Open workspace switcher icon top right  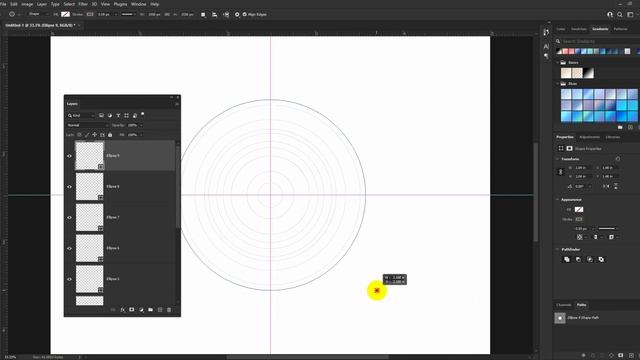[631, 14]
